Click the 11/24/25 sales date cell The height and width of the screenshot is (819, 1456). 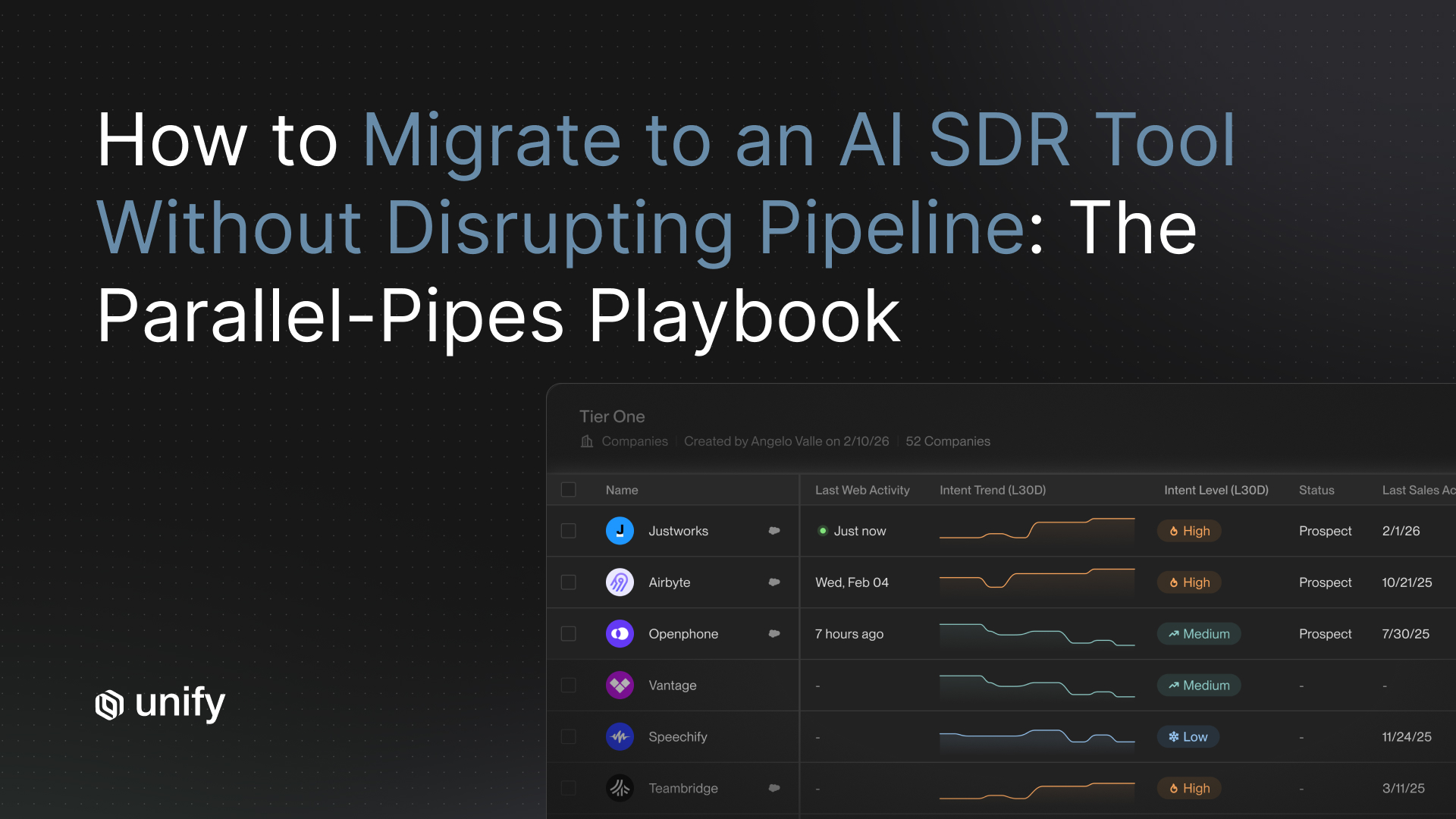pos(1407,736)
